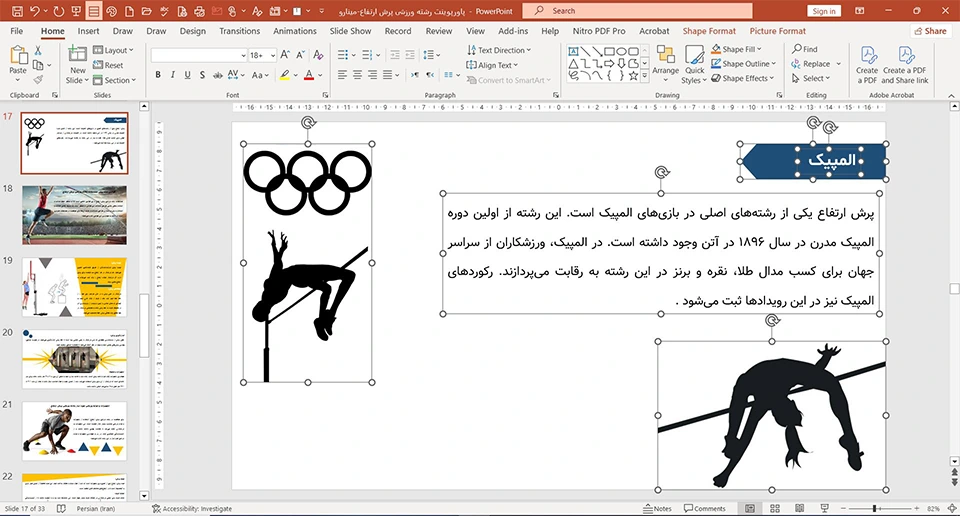Click the rotate handle above Olympic image
The height and width of the screenshot is (516, 960).
[308, 123]
